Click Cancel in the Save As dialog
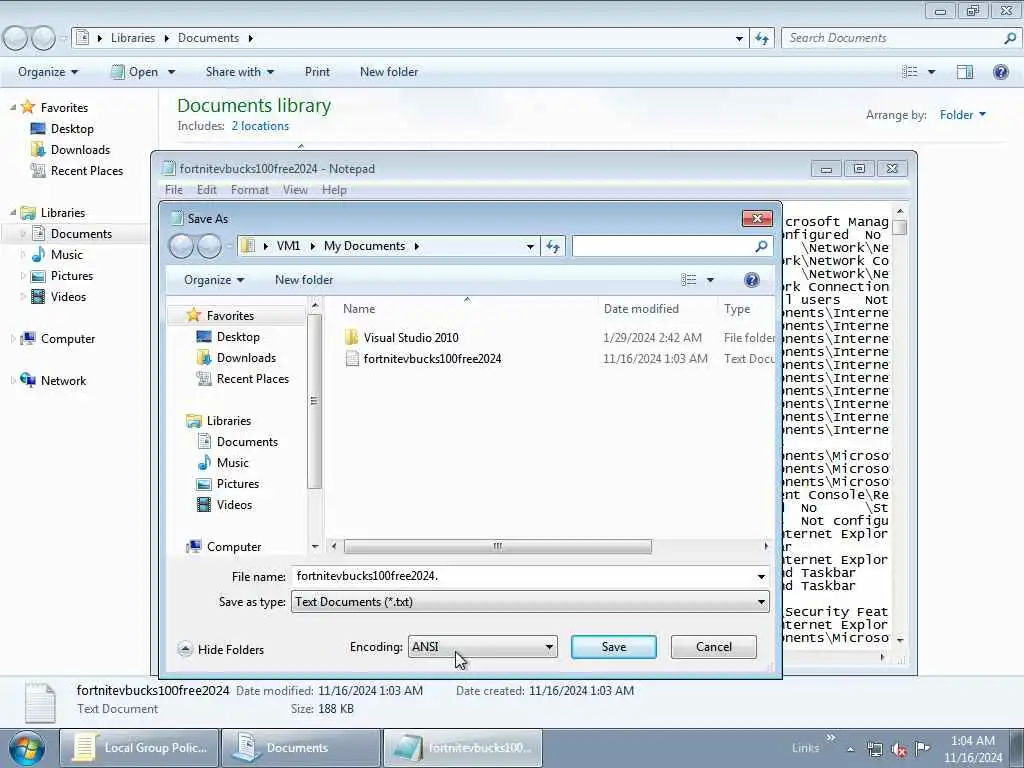 click(713, 647)
